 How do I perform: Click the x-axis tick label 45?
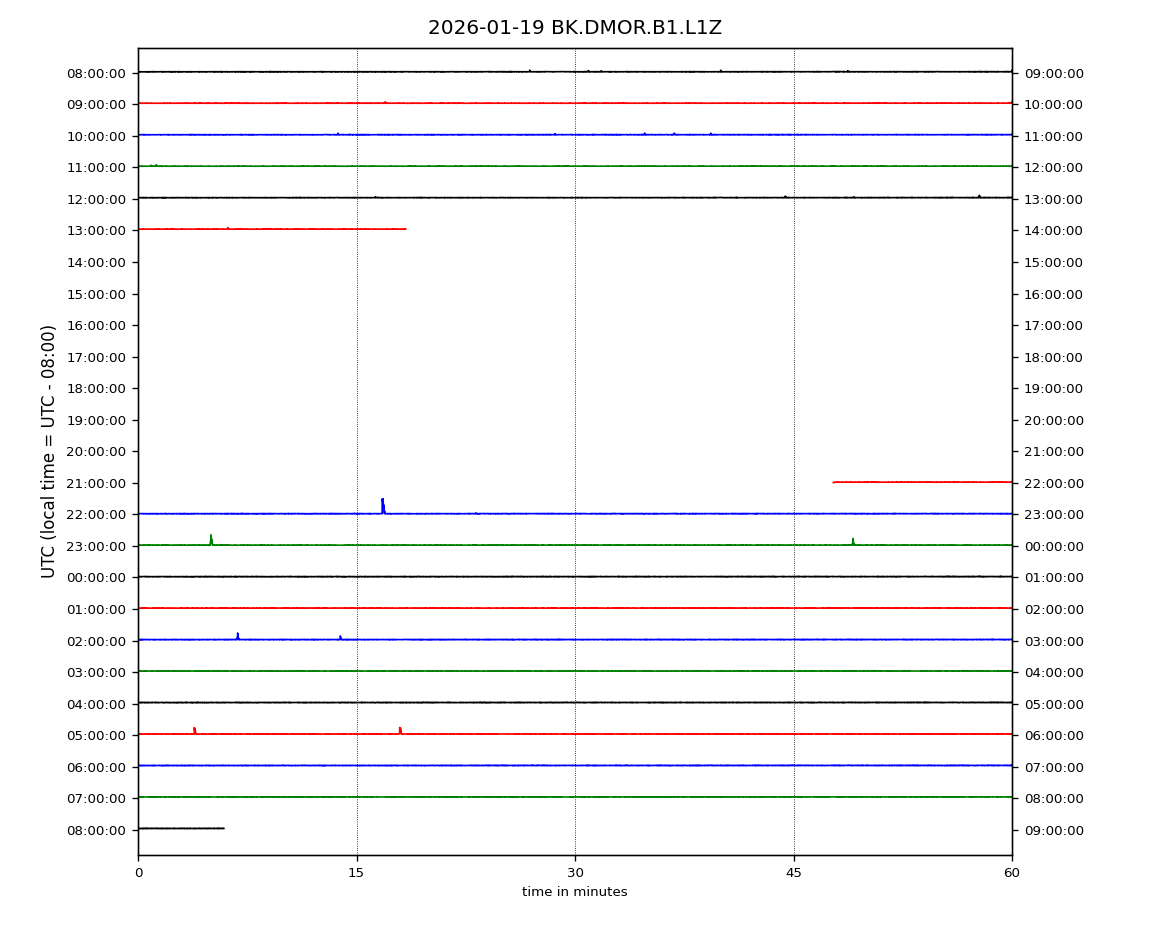(794, 873)
